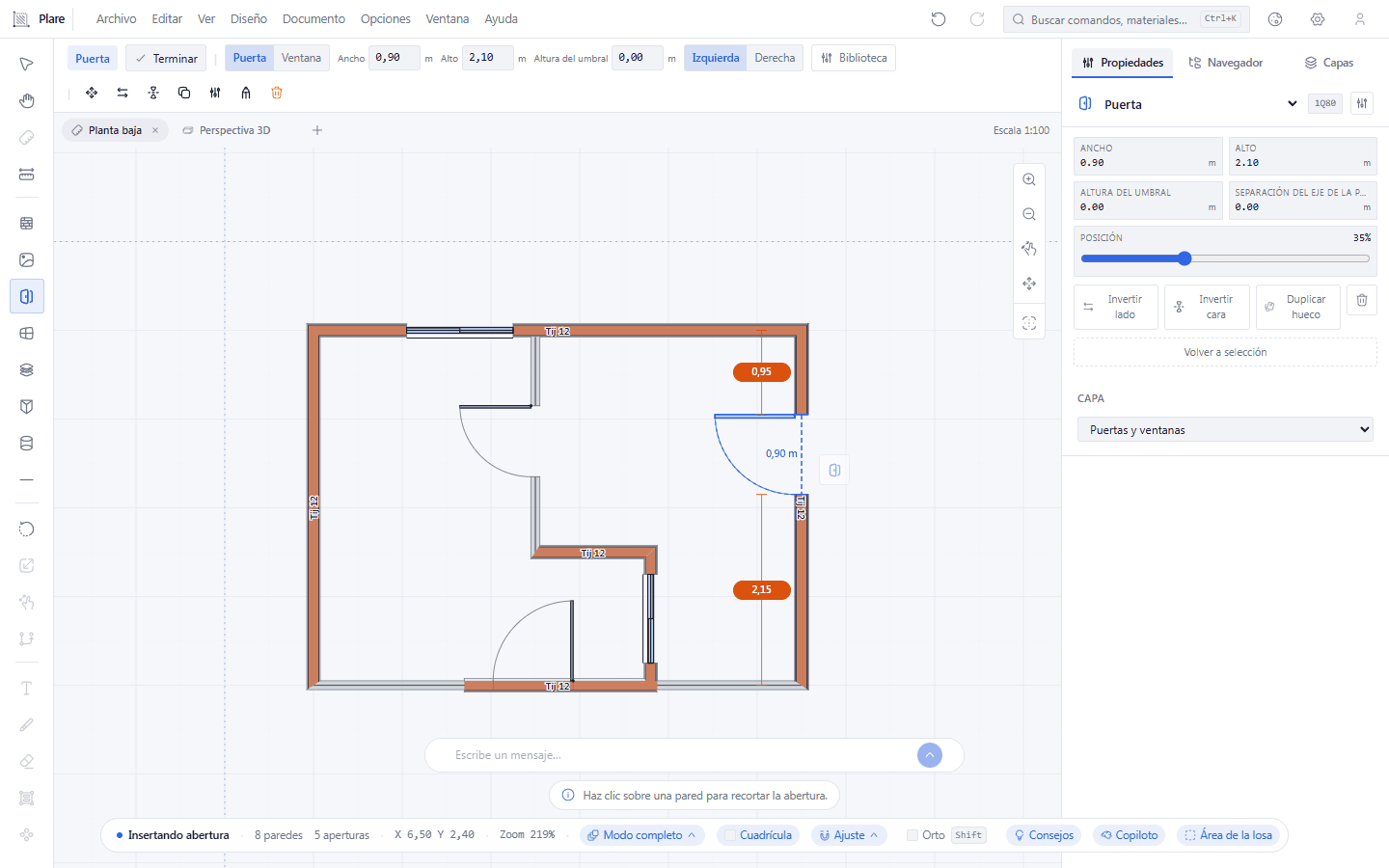Viewport: 1389px width, 868px height.
Task: Click the Ancho input in properties panel
Action: click(1148, 156)
